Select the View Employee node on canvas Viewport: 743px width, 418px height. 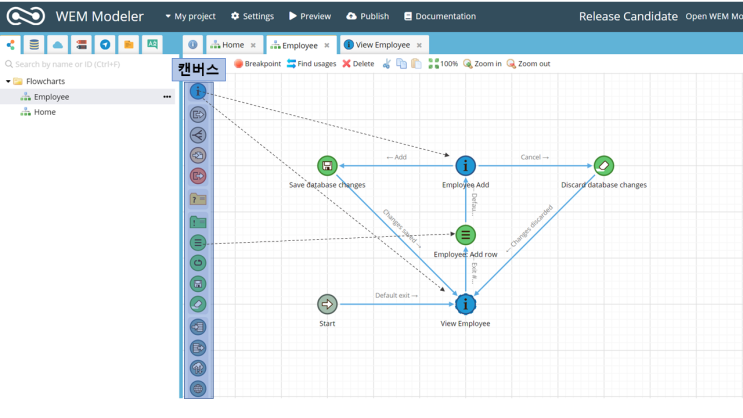[465, 304]
